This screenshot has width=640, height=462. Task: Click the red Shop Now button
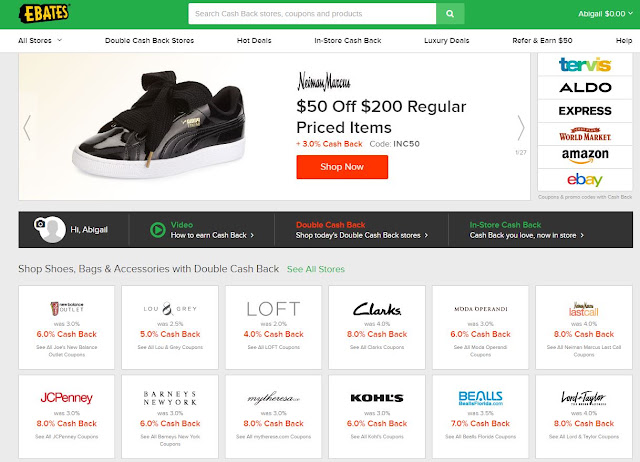coord(342,167)
